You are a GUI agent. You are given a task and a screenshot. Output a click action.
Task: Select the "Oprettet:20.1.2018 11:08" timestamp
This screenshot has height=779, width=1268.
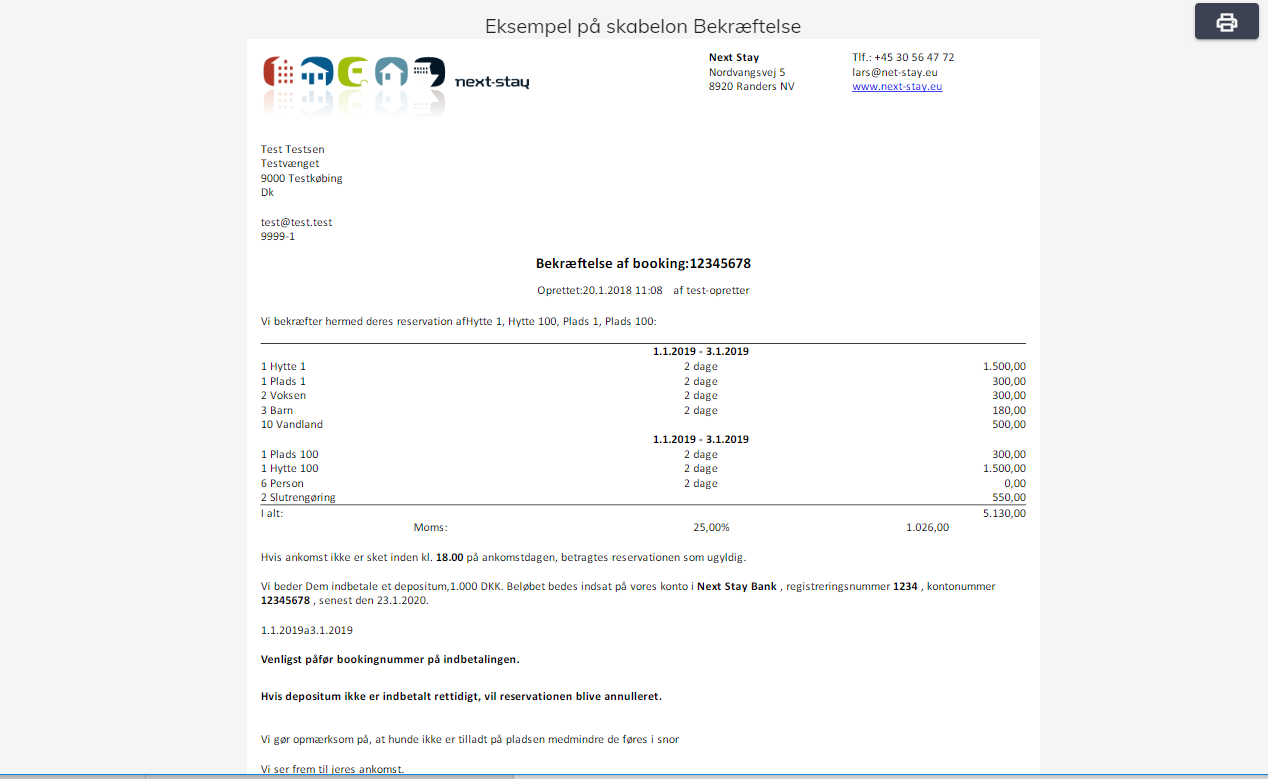[600, 291]
